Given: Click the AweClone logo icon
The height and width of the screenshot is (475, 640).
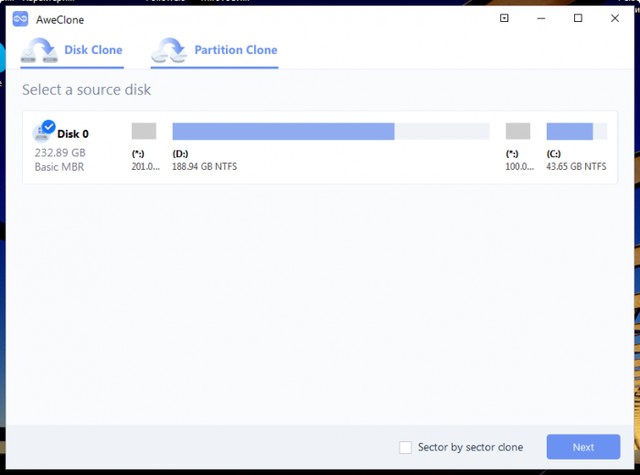Looking at the screenshot, I should (20, 19).
